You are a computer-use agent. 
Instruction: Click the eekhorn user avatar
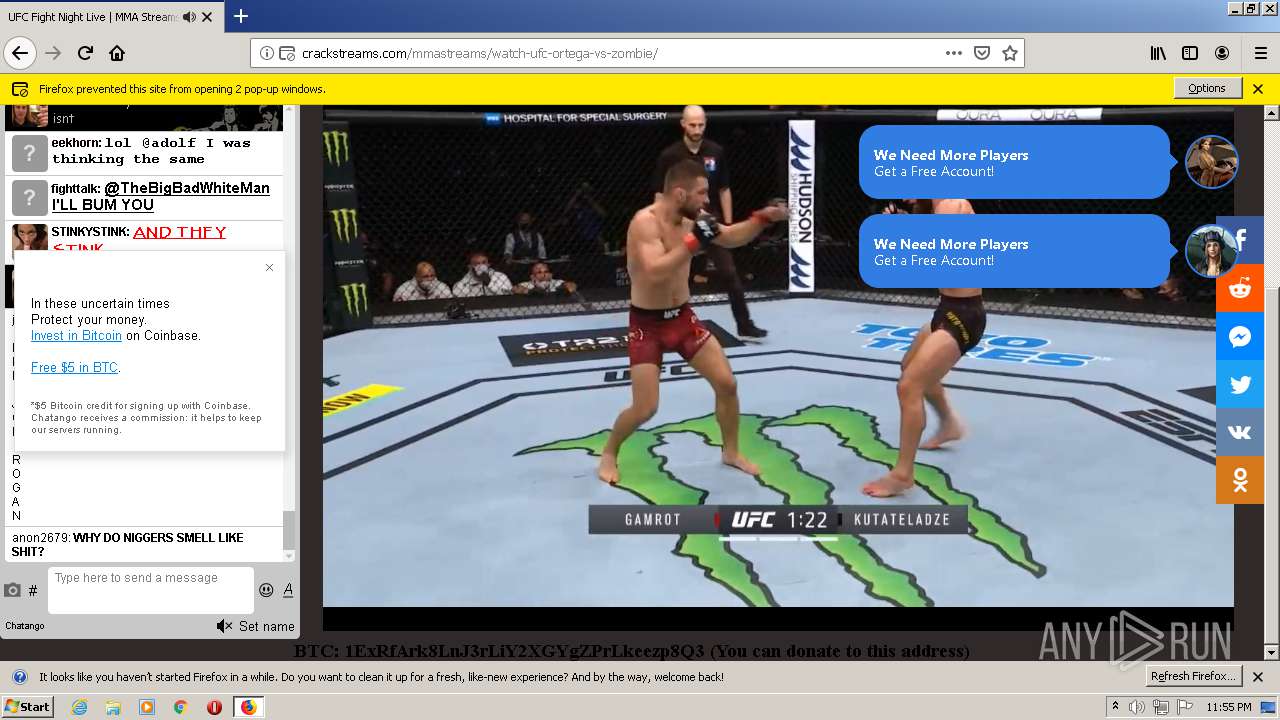[x=30, y=153]
